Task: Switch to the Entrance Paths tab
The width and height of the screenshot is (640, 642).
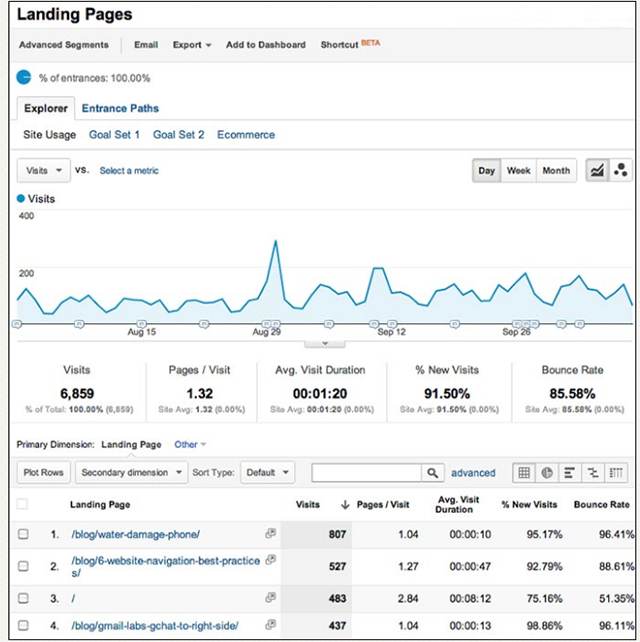Action: click(120, 108)
